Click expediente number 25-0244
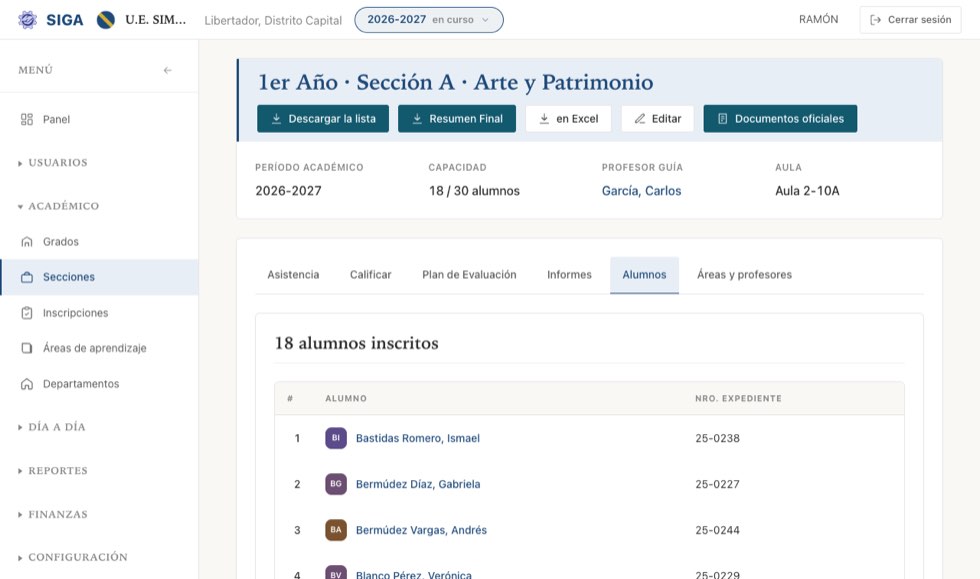980x579 pixels. tap(718, 530)
